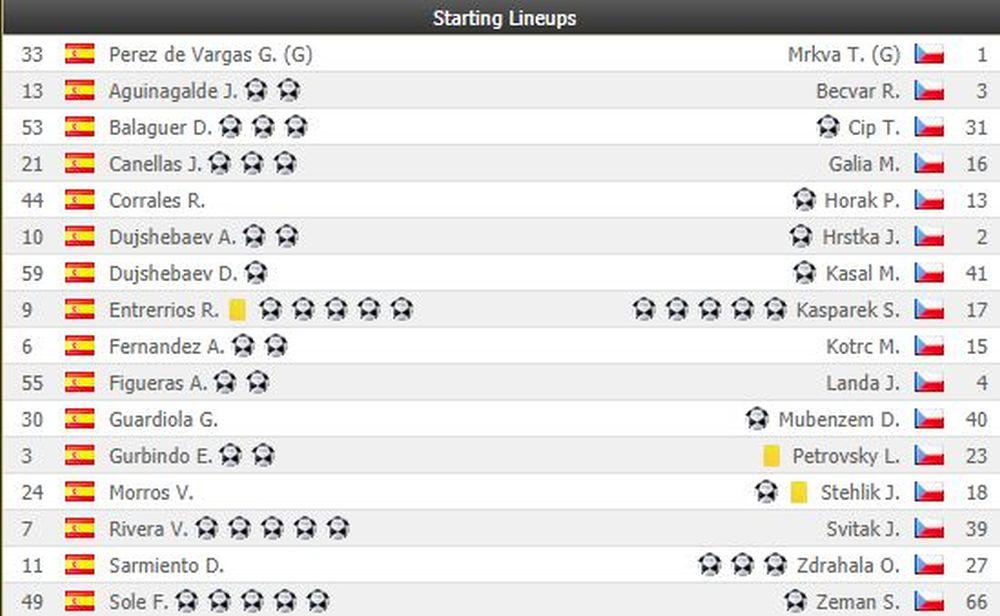Click ball icon beside Dujshebaev D.

pos(256,273)
